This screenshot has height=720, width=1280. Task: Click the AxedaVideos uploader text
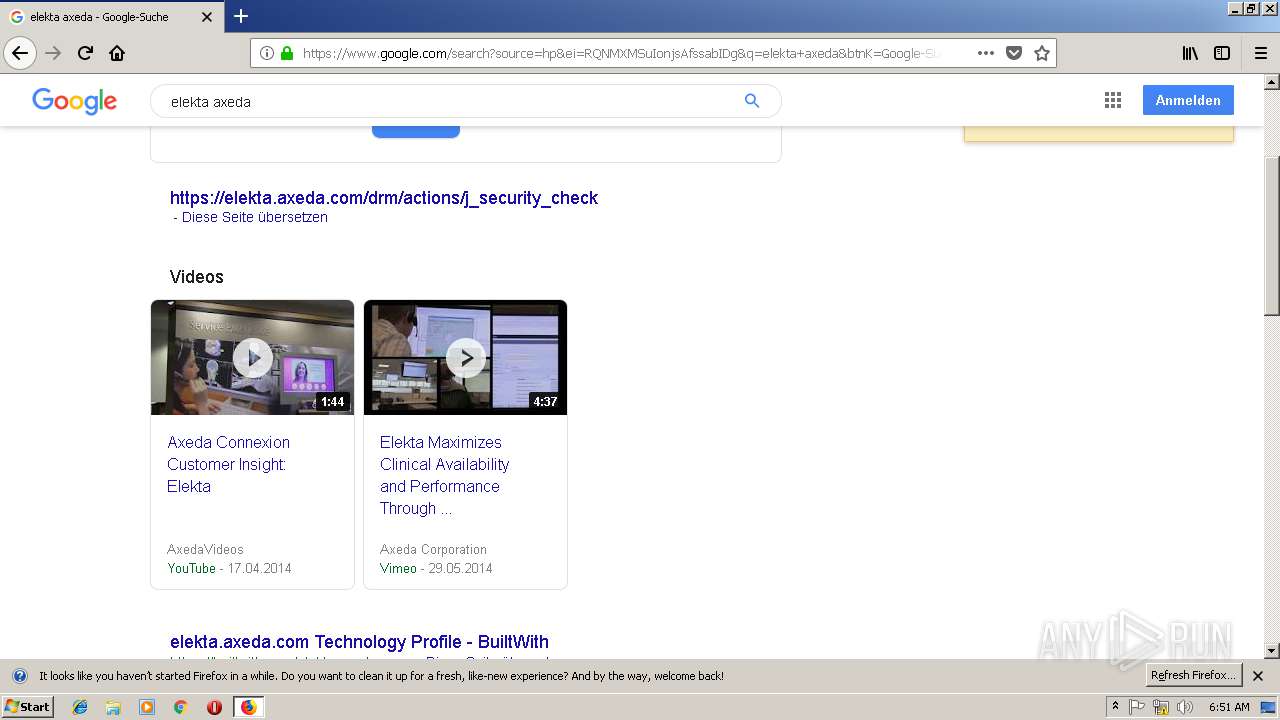tap(205, 549)
